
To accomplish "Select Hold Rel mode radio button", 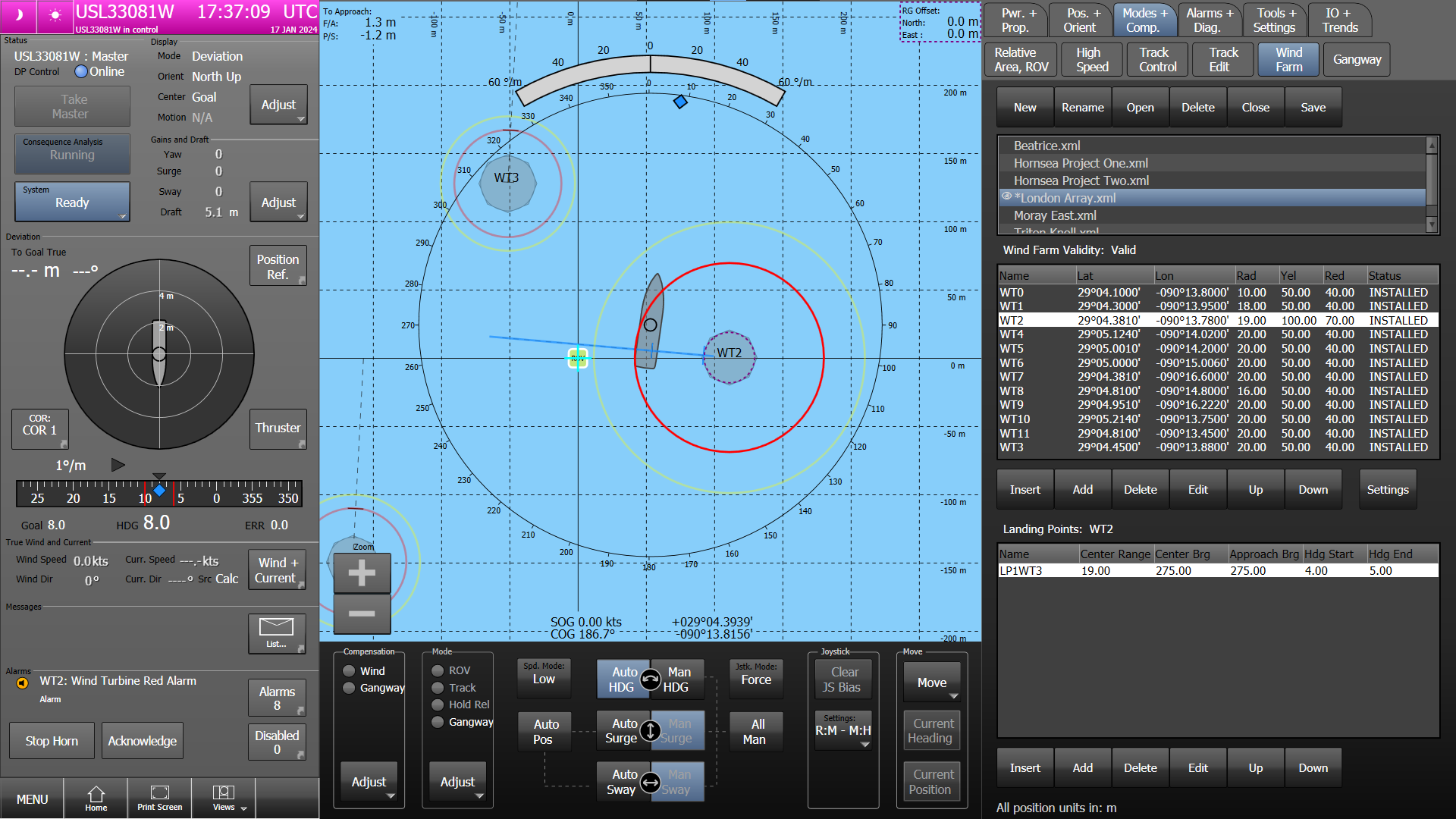I will [x=438, y=704].
